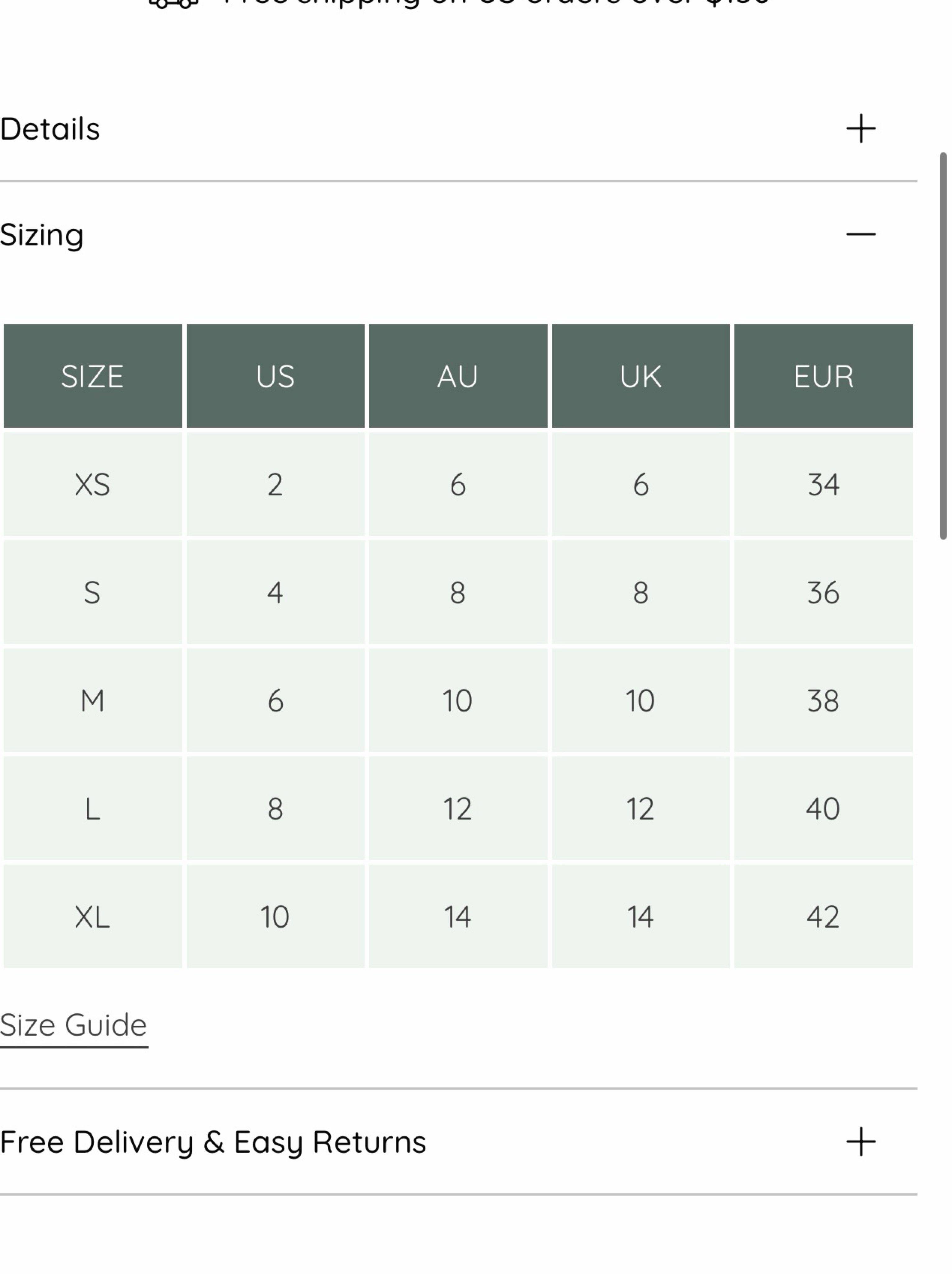Collapse the Sizing section minus icon
The image size is (952, 1274).
pos(861,234)
